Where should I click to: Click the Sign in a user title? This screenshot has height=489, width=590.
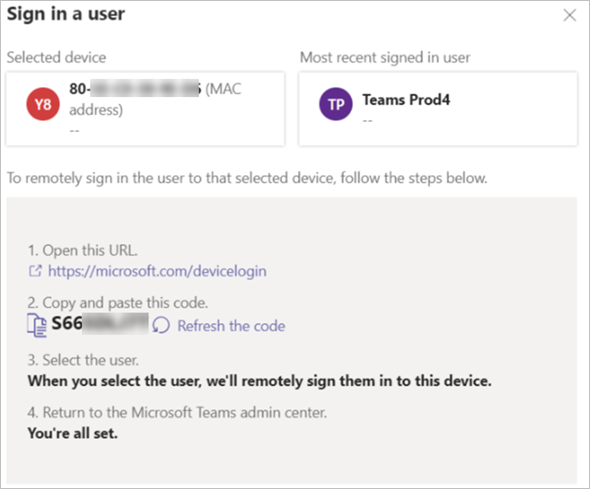pyautogui.click(x=66, y=14)
